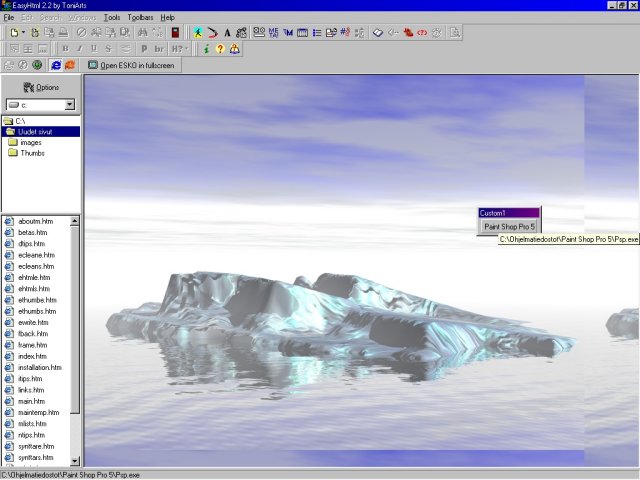
Task: Click Open ESKO in fullscreen button
Action: (x=130, y=65)
